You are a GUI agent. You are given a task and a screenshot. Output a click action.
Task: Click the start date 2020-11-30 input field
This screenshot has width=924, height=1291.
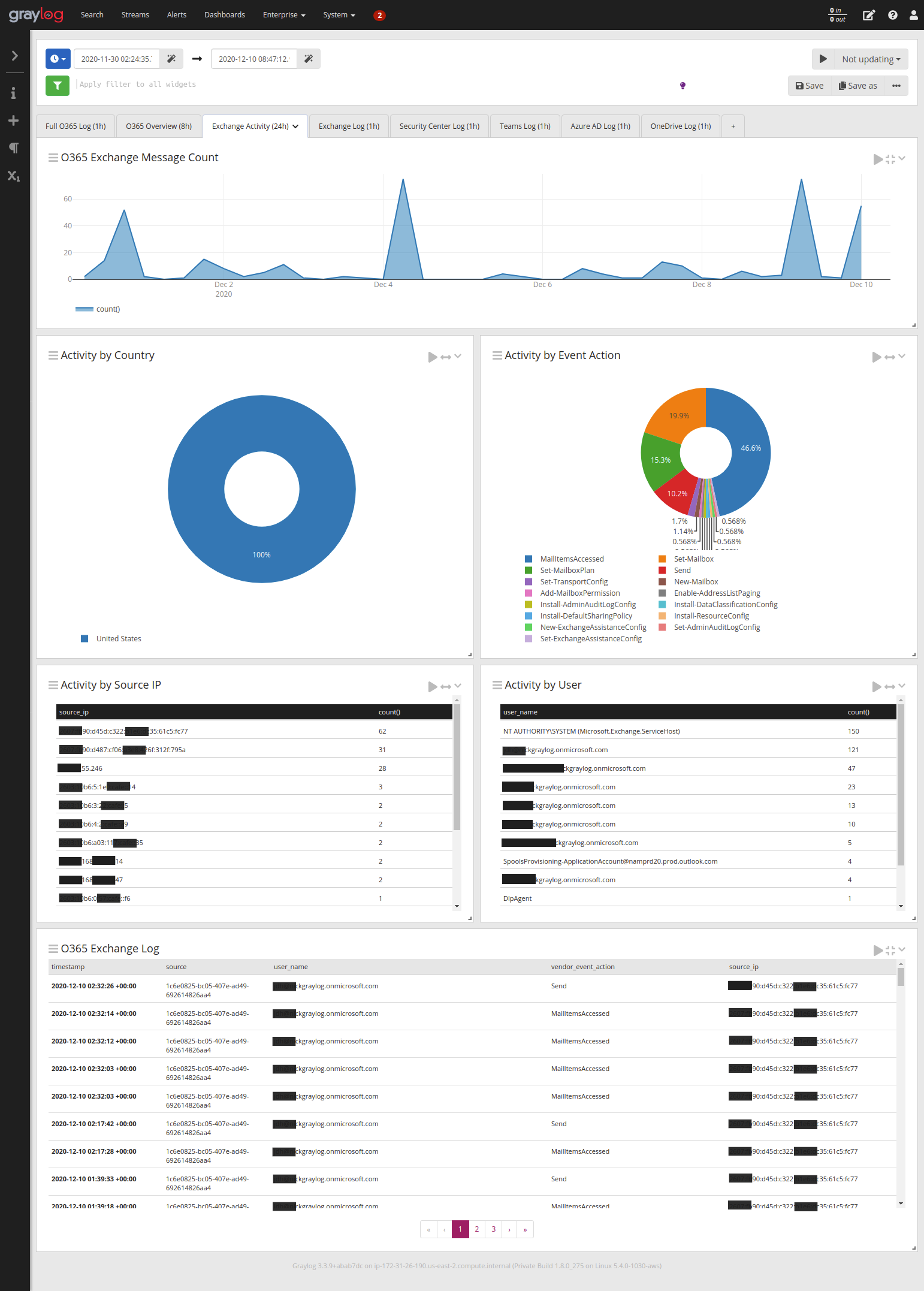(x=117, y=59)
